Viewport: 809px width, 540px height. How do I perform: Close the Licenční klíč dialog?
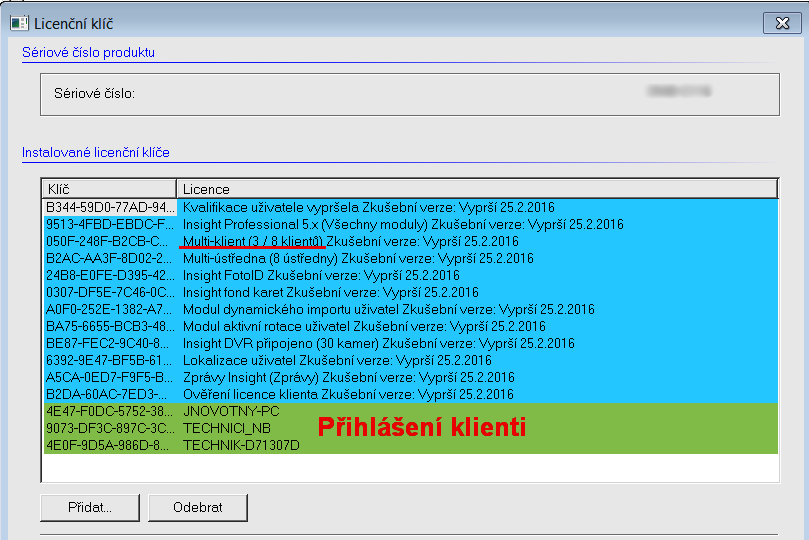point(776,22)
